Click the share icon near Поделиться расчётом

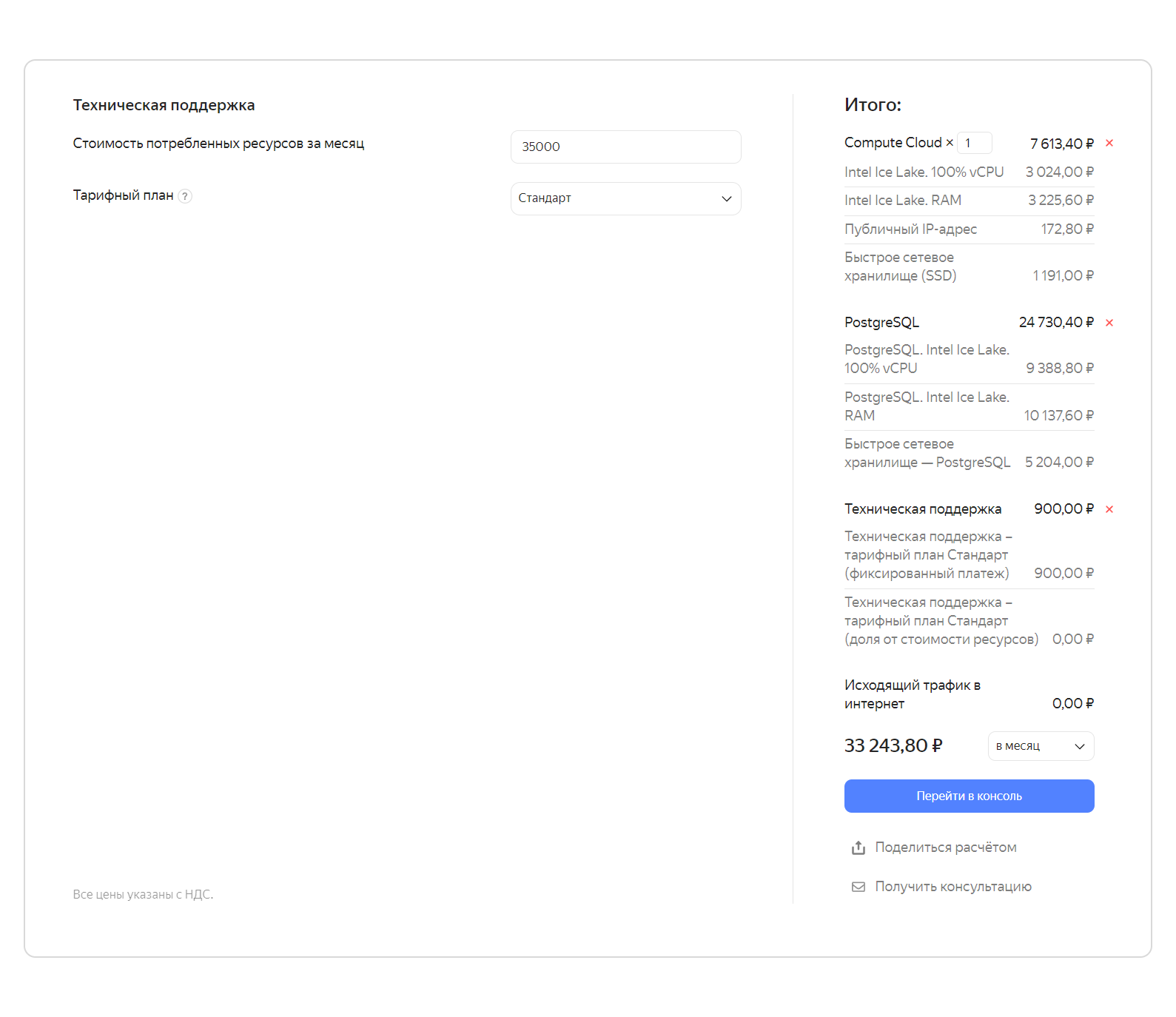pyautogui.click(x=858, y=847)
